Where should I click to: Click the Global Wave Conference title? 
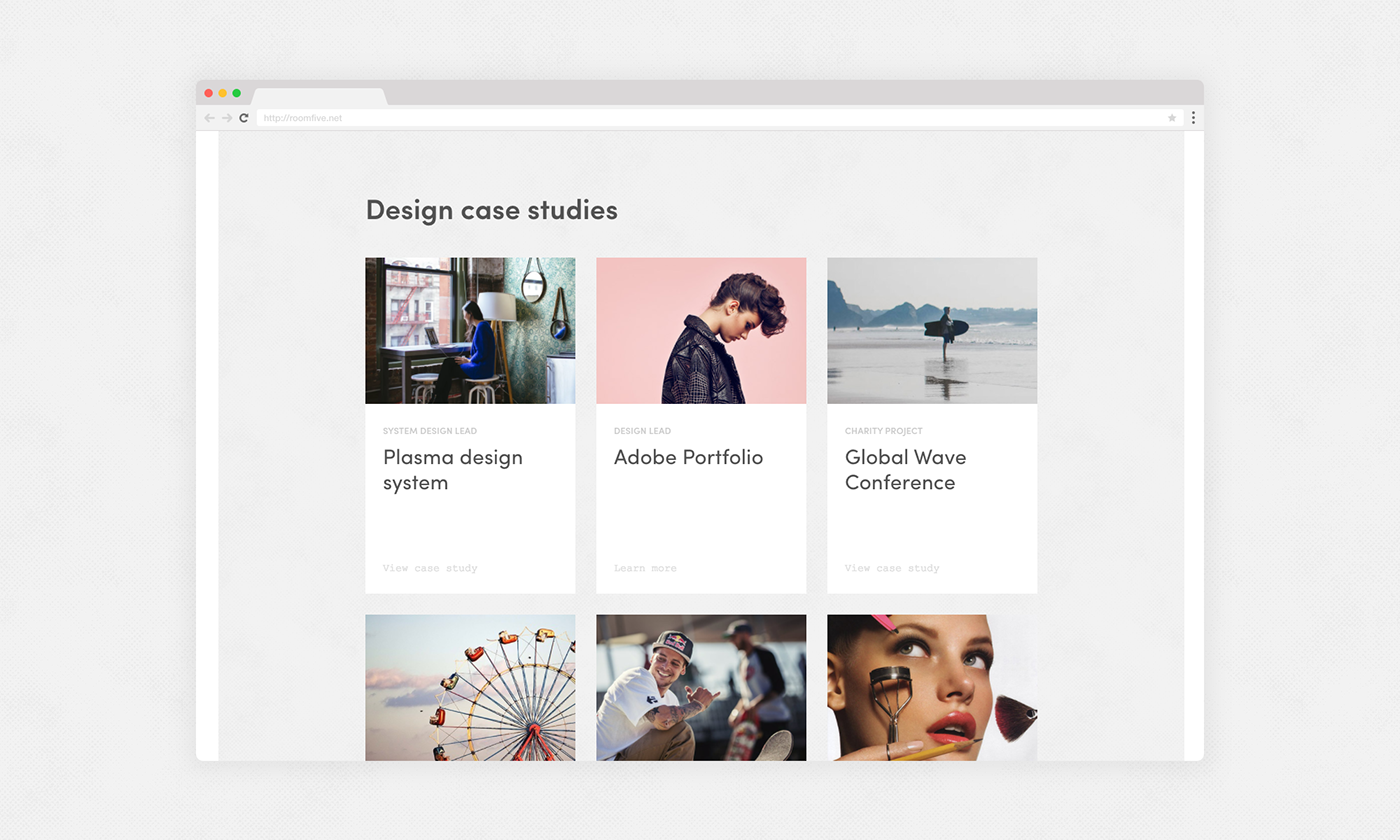(x=905, y=470)
